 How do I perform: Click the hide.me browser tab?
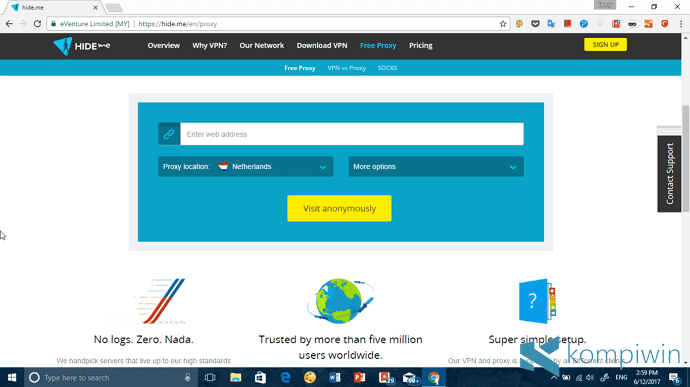tap(53, 7)
